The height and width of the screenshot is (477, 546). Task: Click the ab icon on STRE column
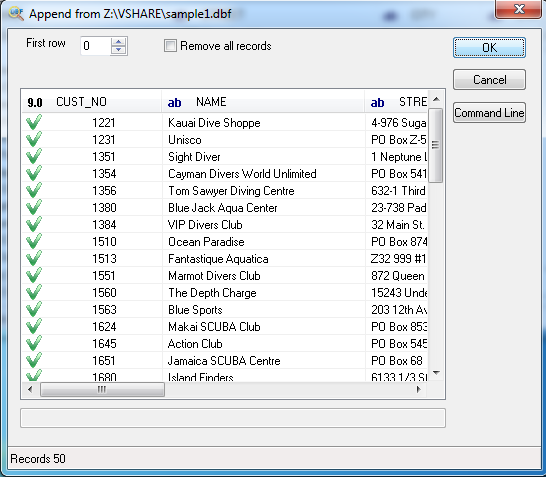pyautogui.click(x=377, y=102)
